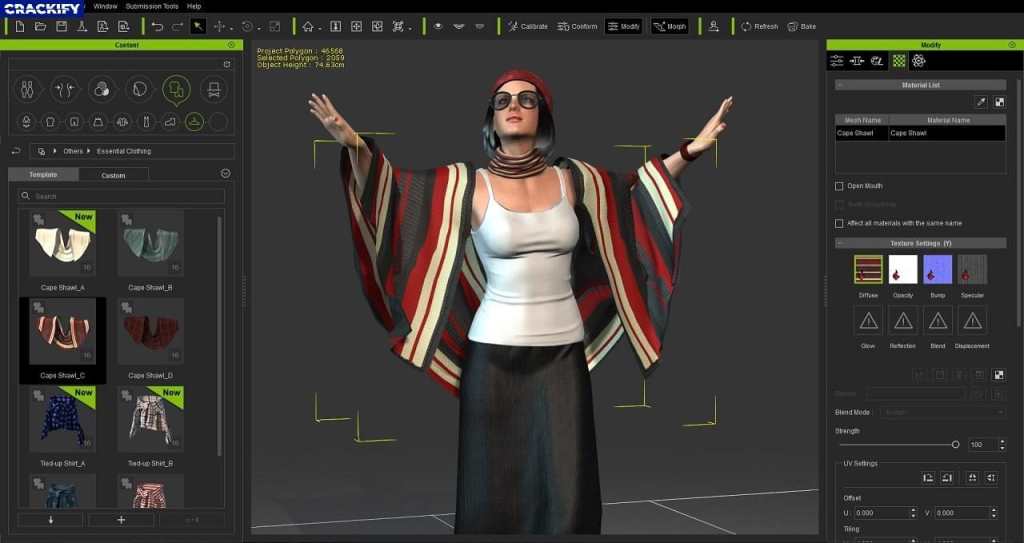Viewport: 1024px width, 543px height.
Task: Activate the Select arrow tool
Action: coord(198,27)
